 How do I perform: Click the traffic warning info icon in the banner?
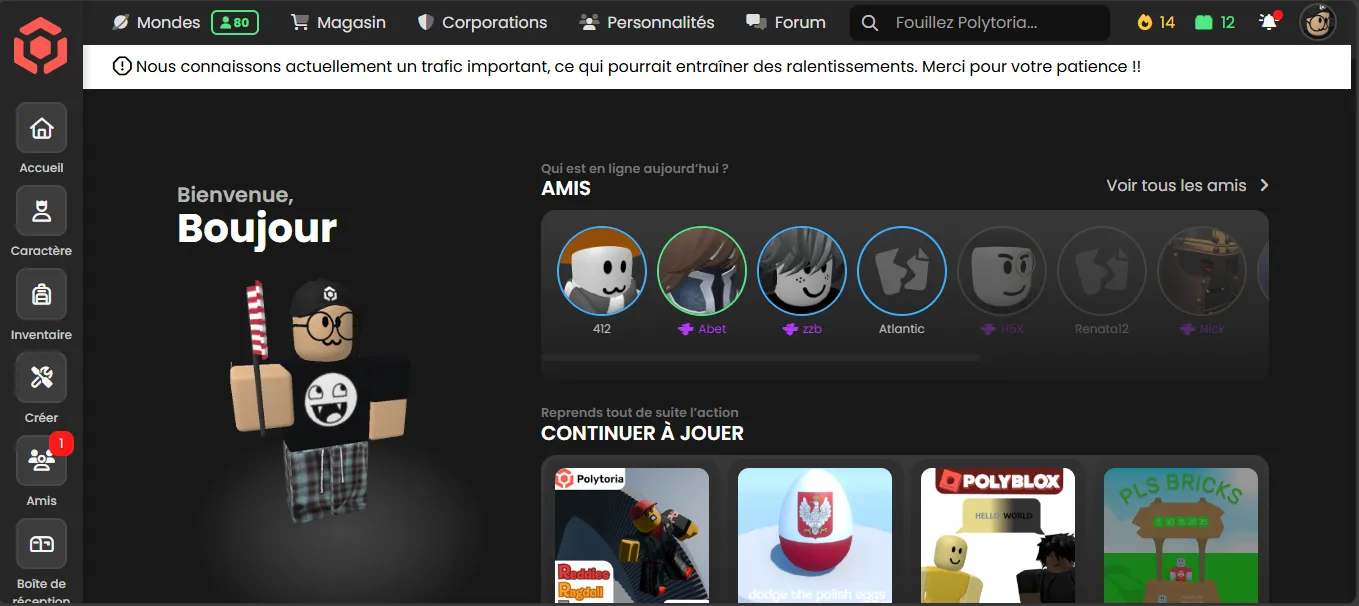coord(122,67)
